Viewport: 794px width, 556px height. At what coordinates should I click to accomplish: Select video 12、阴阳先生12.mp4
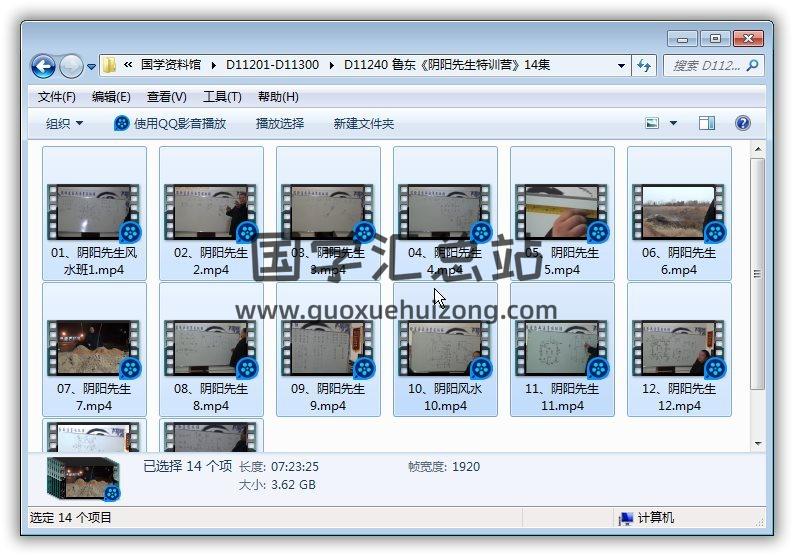pos(679,350)
